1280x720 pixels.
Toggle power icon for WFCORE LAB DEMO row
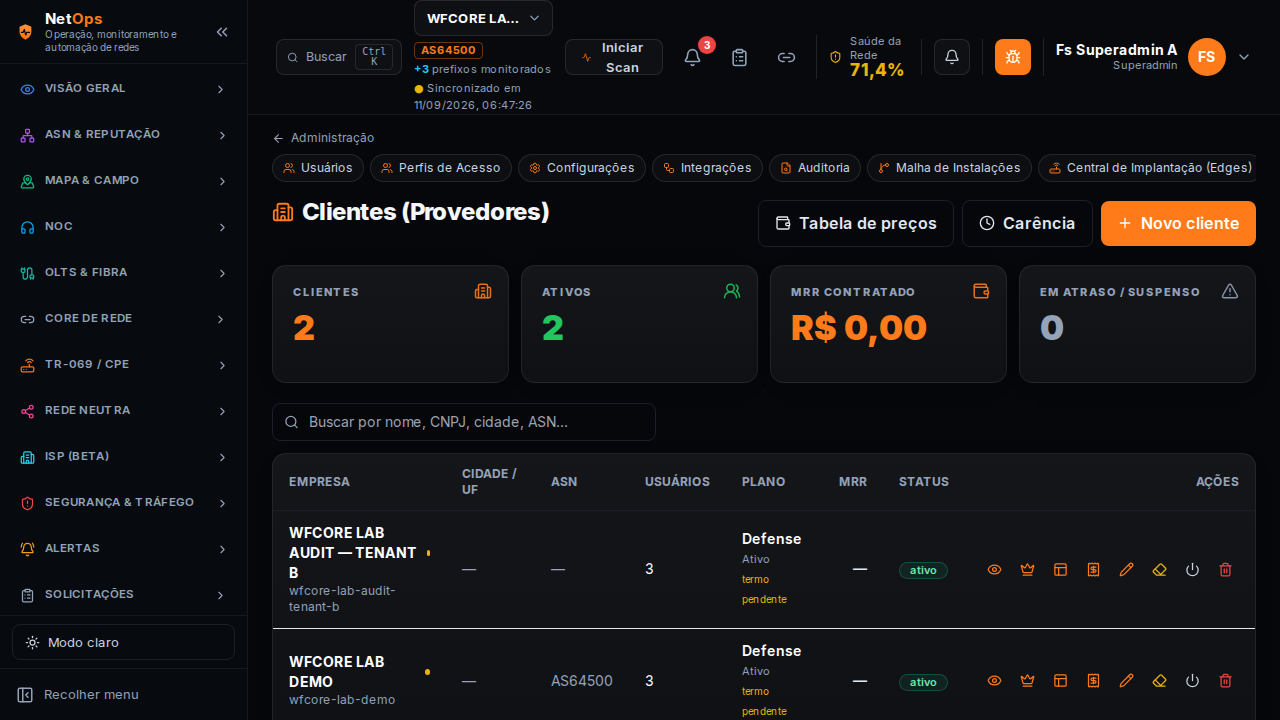pyautogui.click(x=1192, y=680)
